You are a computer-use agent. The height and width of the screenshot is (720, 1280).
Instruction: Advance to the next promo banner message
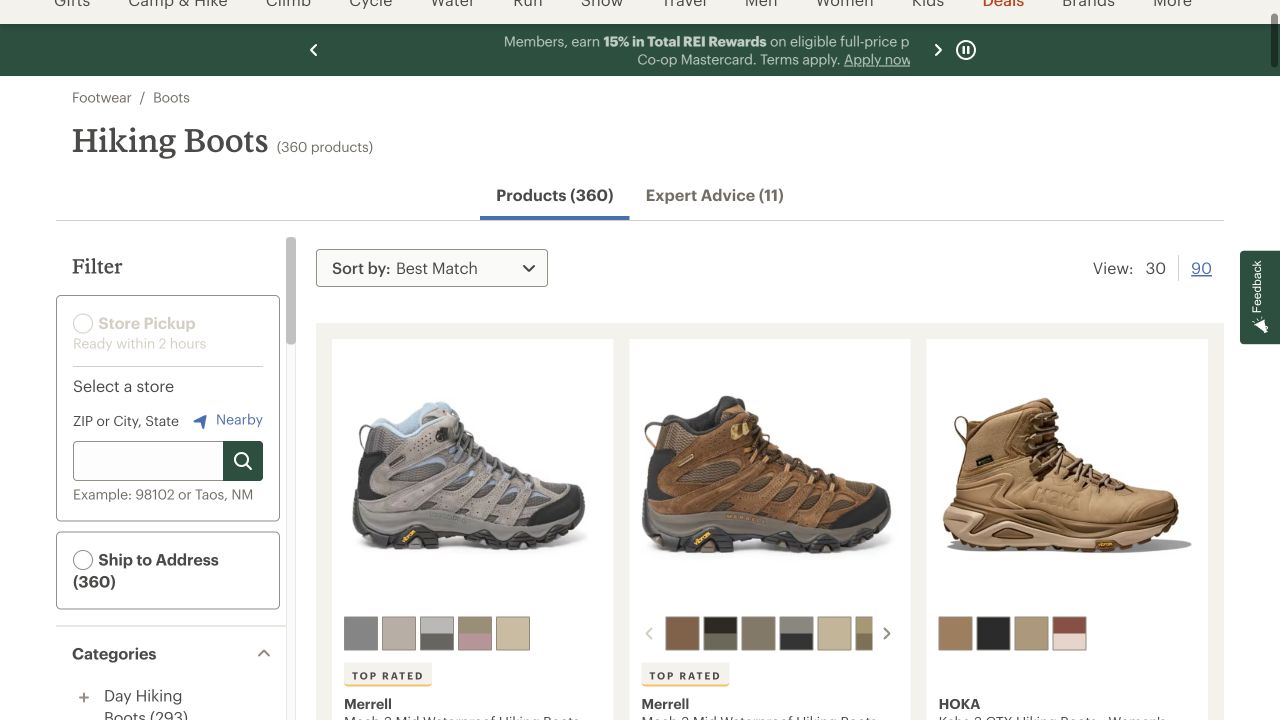click(938, 50)
